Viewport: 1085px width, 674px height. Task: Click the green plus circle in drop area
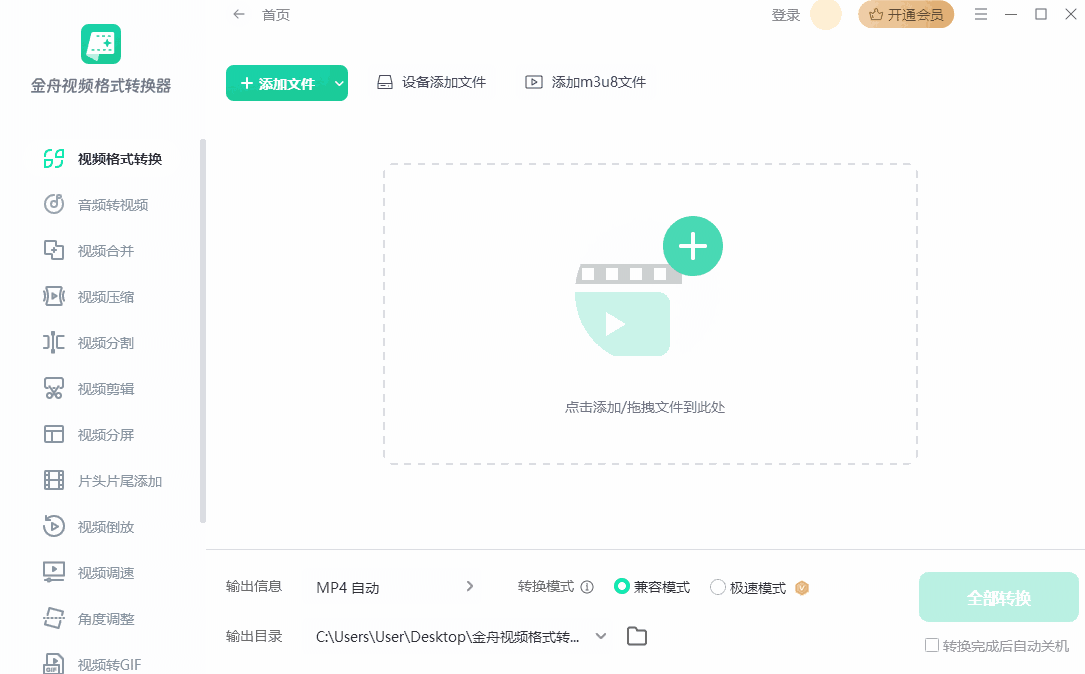[x=693, y=246]
